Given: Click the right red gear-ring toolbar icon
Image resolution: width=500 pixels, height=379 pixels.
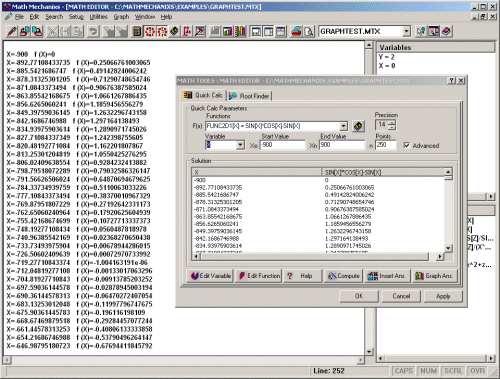Looking at the screenshot, I should (x=162, y=31).
